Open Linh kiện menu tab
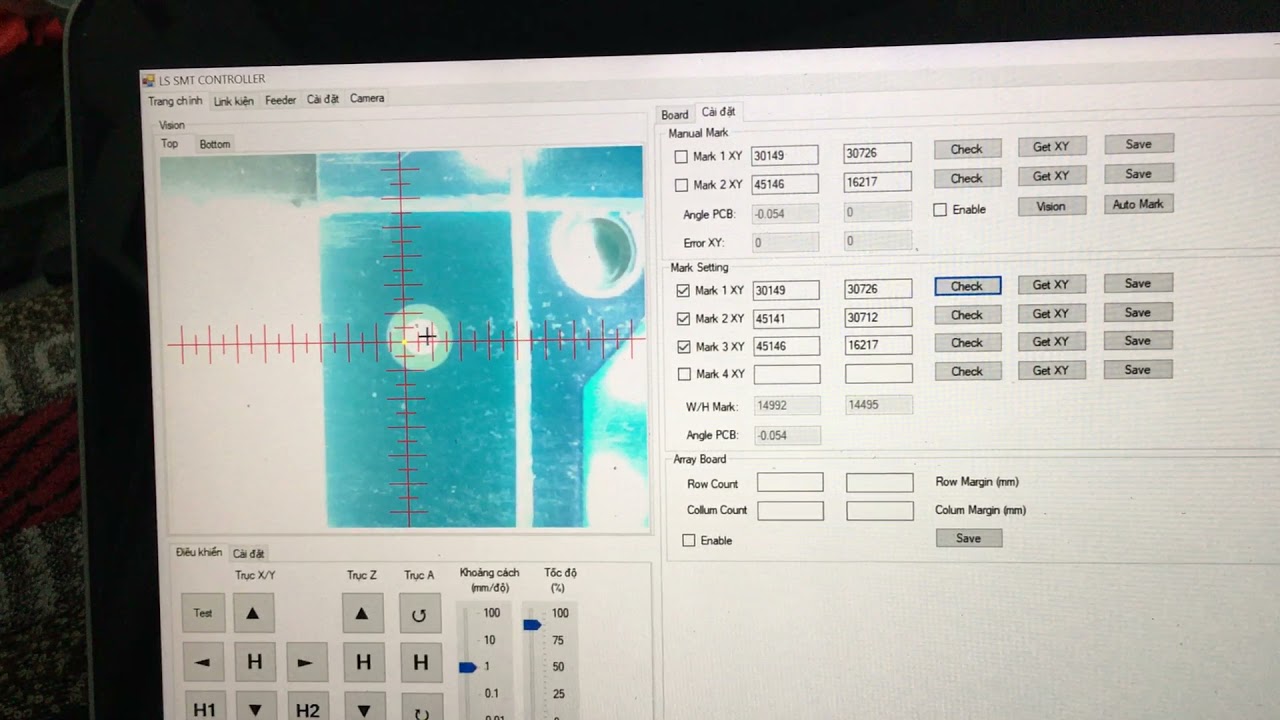 pos(234,101)
